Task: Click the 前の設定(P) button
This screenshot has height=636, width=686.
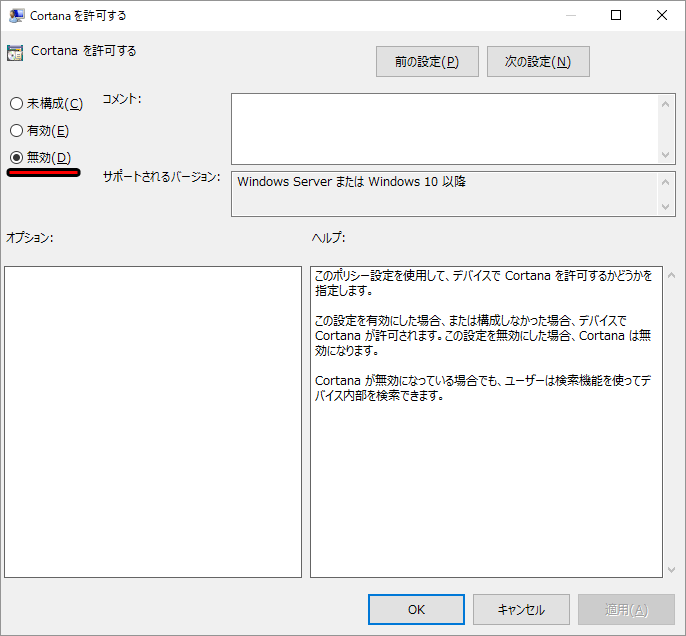Action: point(427,62)
